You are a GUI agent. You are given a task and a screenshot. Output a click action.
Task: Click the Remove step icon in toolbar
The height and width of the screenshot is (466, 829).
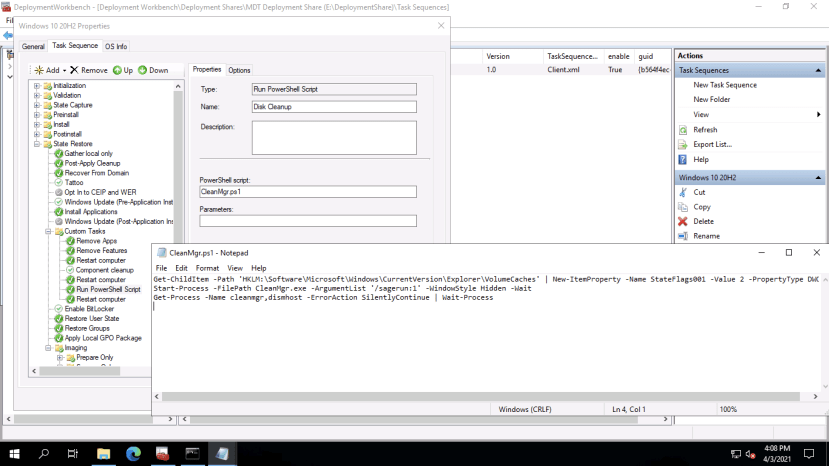coord(74,70)
